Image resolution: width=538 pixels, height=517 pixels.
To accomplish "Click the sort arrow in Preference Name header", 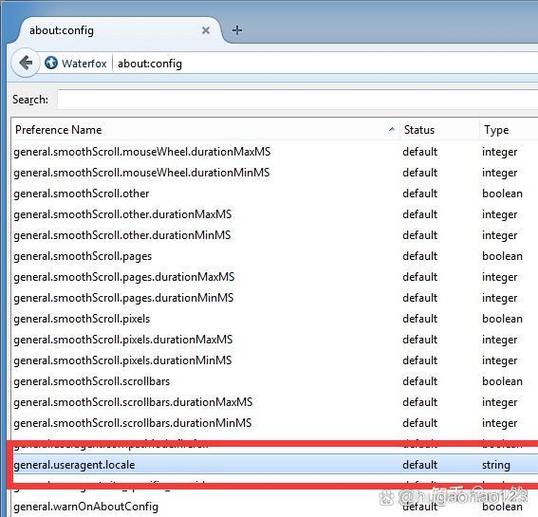I will point(391,129).
